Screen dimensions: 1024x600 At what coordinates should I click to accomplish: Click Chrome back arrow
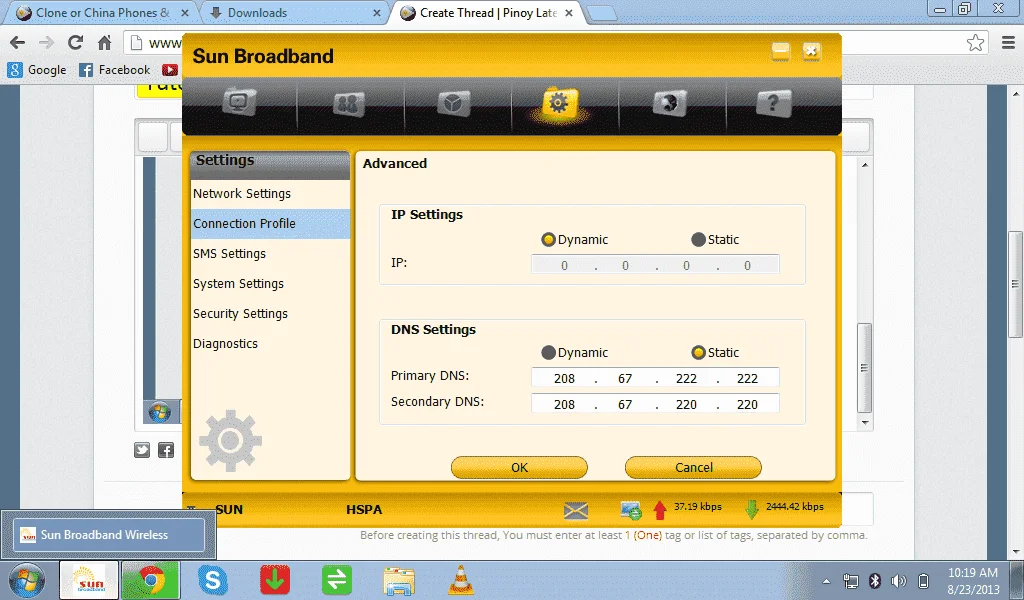(18, 43)
